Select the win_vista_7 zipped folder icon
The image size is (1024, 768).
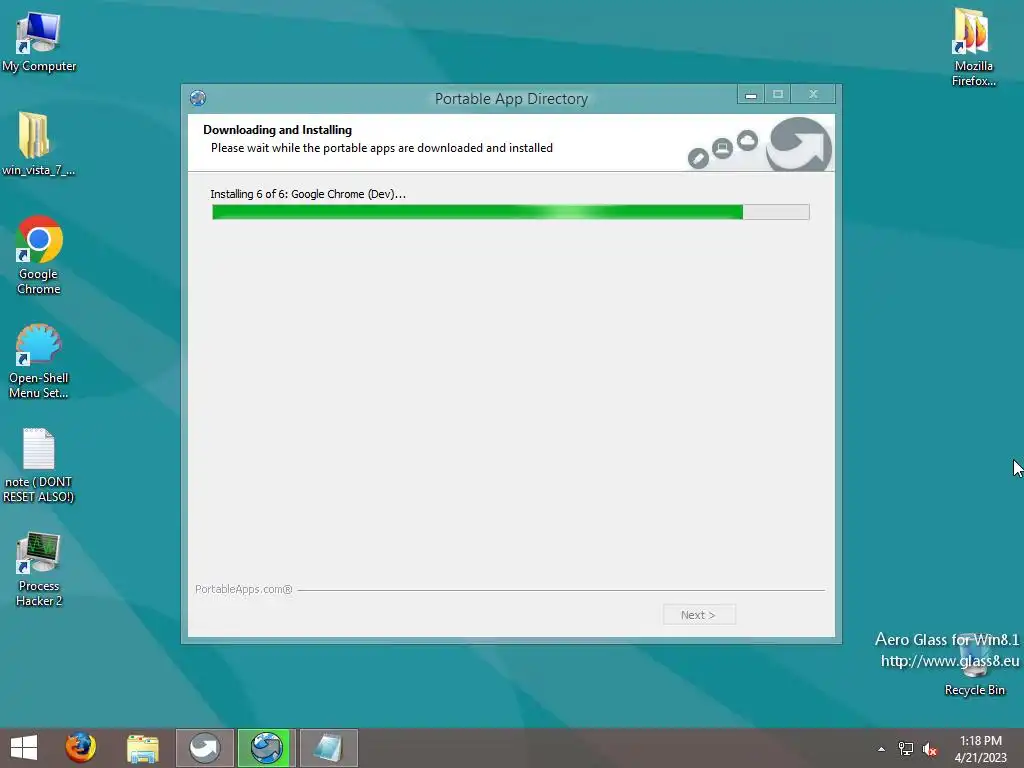pos(38,144)
